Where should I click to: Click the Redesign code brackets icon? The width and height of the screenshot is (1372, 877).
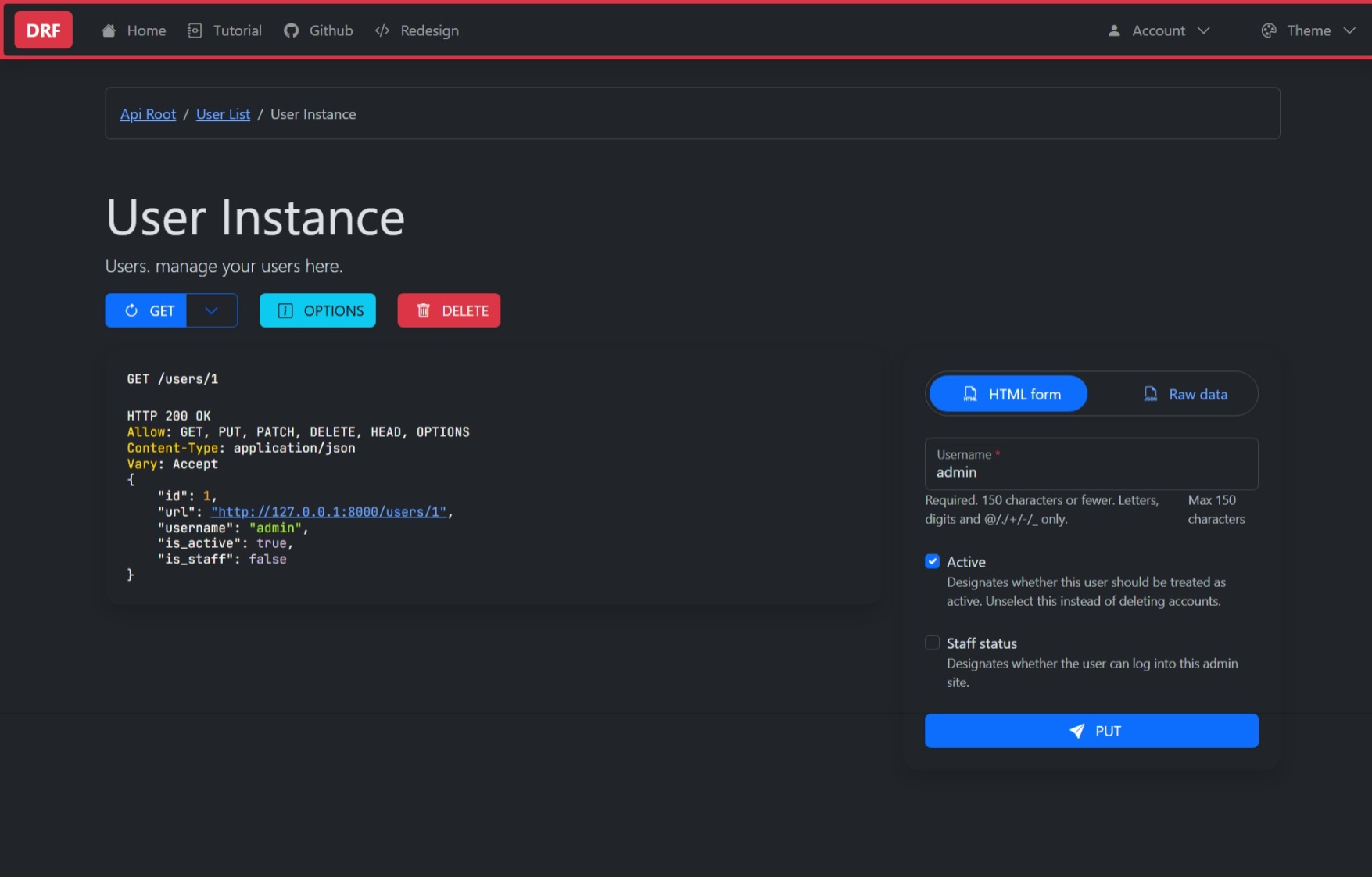coord(382,30)
